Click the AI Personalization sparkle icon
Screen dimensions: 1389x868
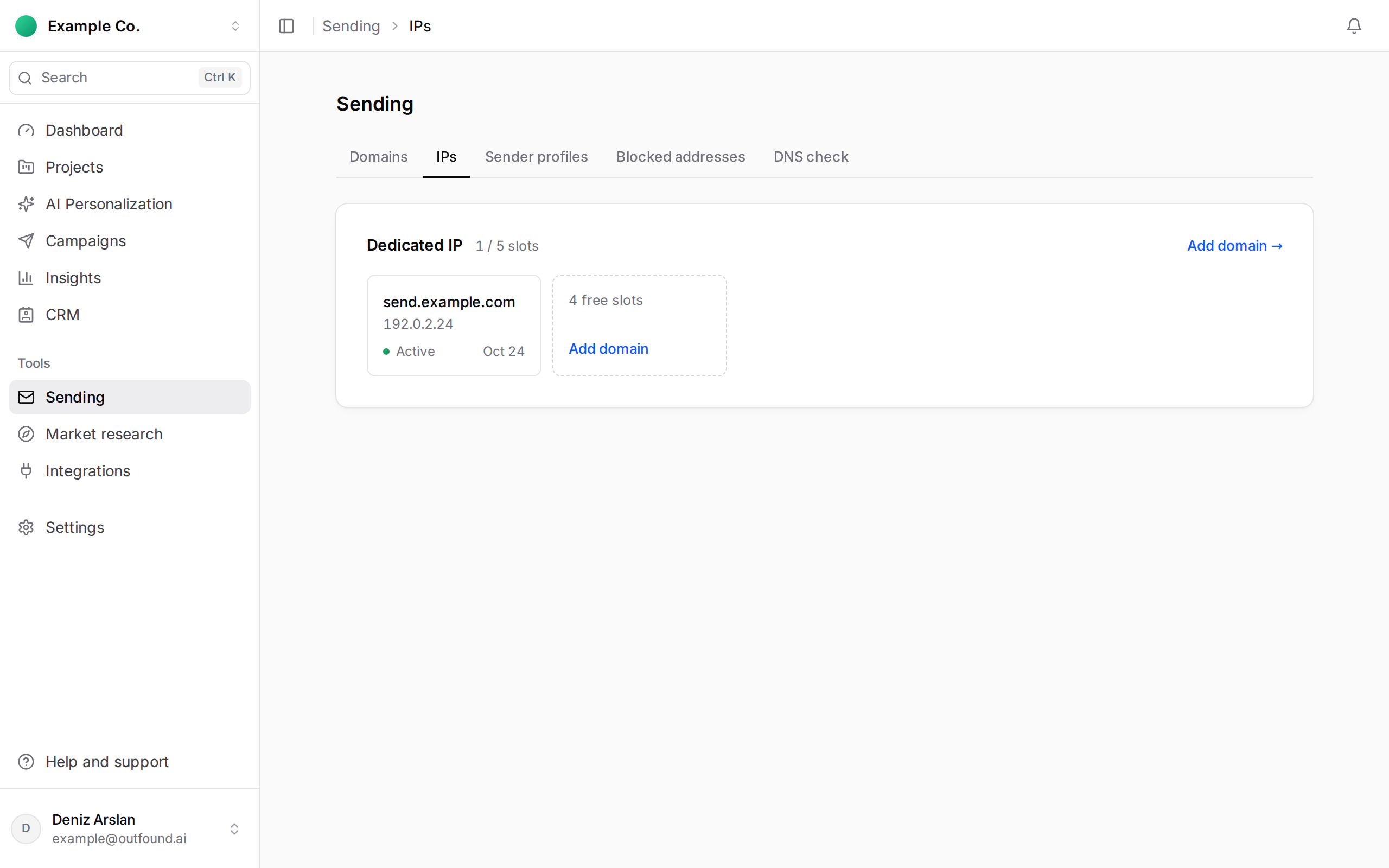[26, 204]
